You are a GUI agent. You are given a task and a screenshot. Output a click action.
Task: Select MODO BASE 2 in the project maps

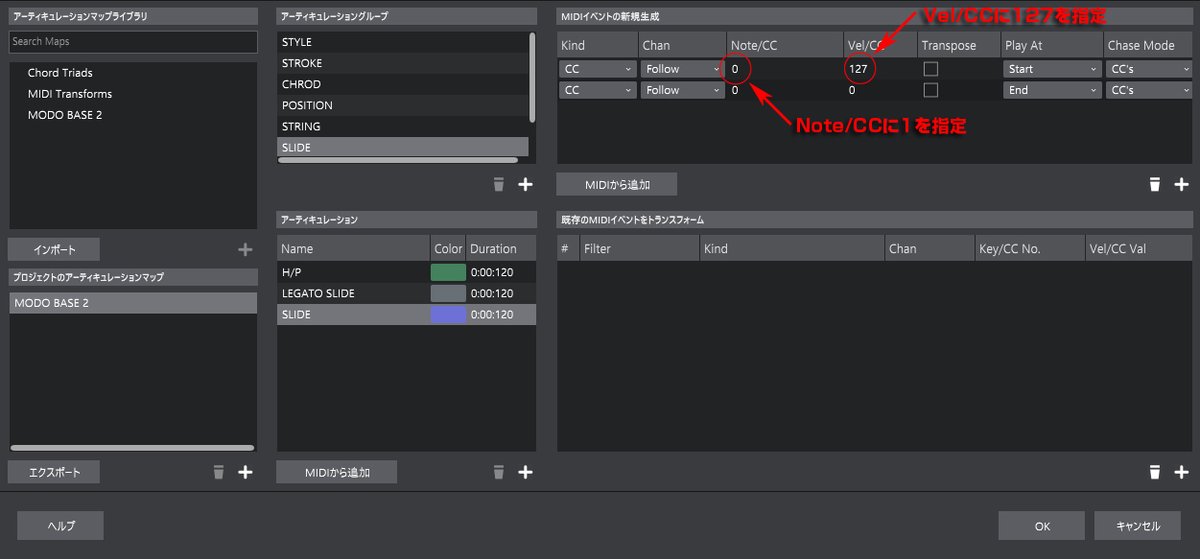pyautogui.click(x=132, y=302)
